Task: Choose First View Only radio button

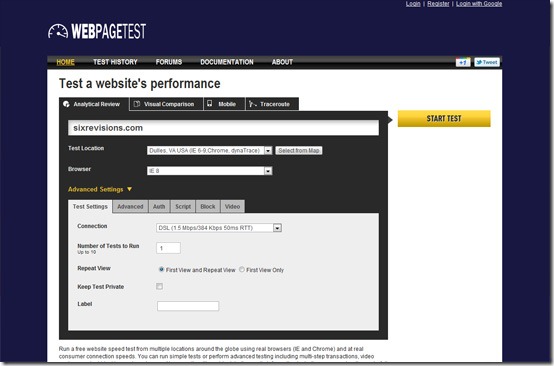Action: [x=242, y=269]
